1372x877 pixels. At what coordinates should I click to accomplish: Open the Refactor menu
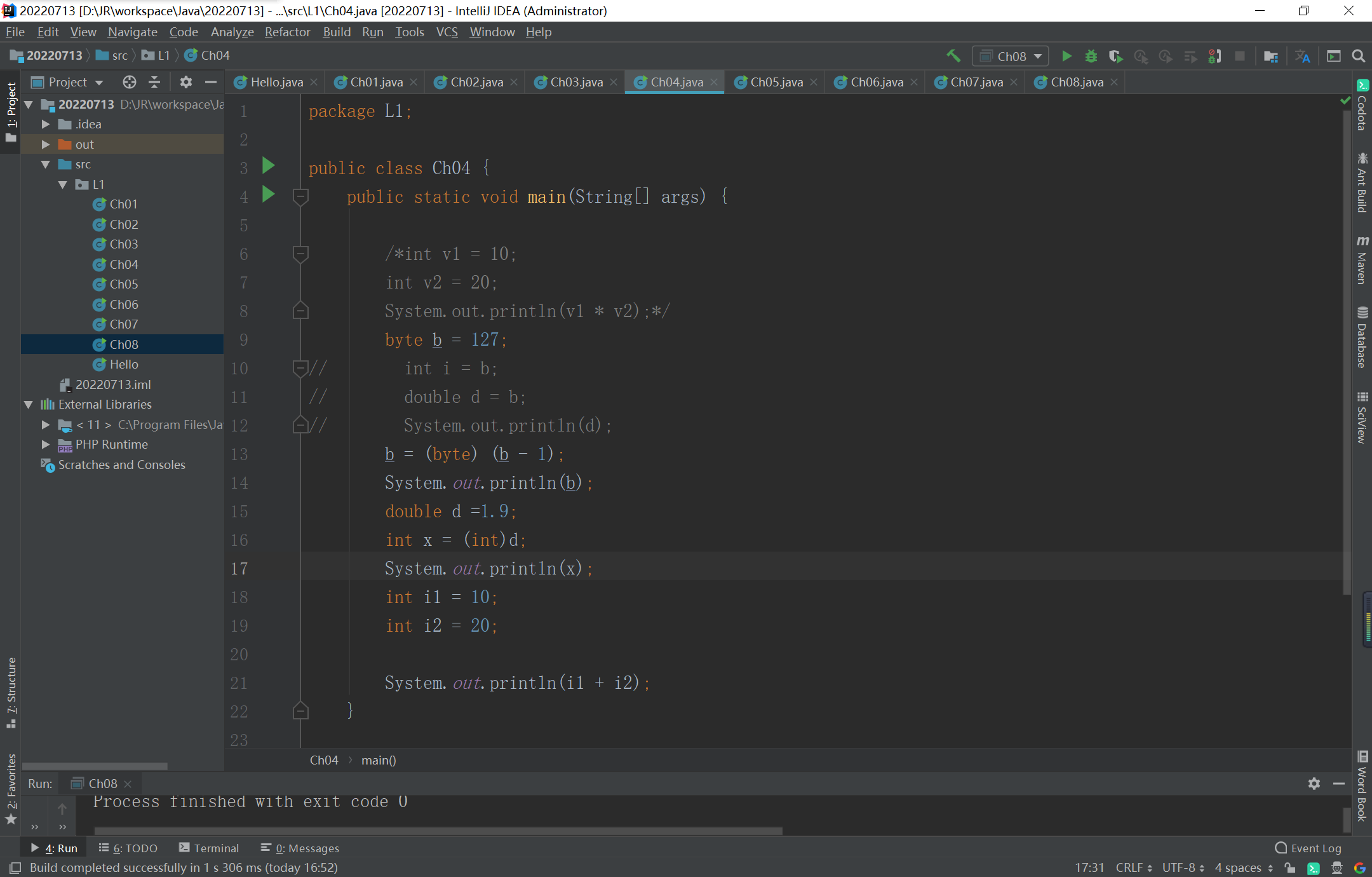287,32
